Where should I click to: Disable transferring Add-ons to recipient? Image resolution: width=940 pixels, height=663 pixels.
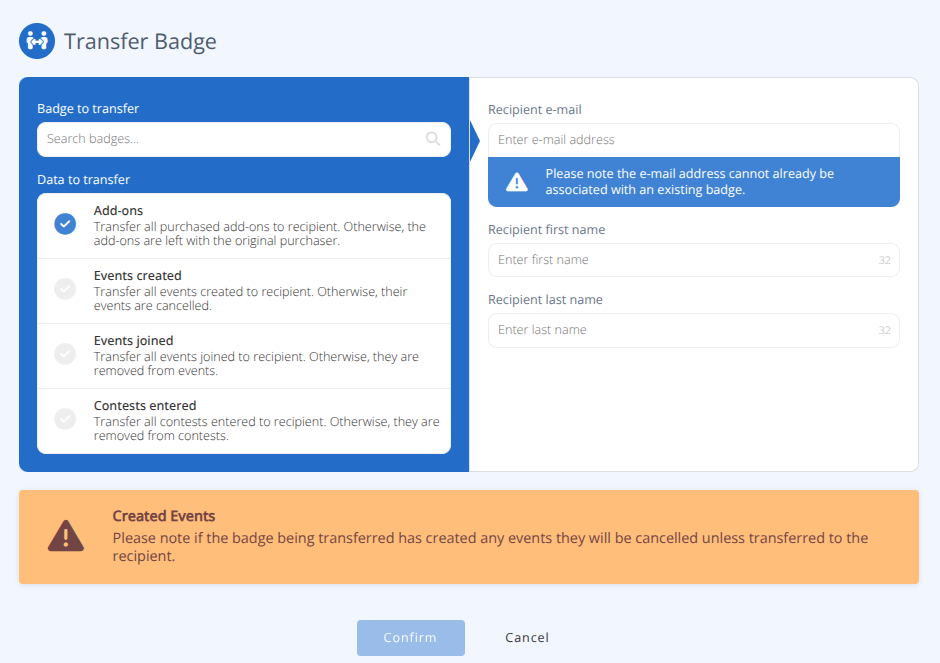(x=65, y=224)
